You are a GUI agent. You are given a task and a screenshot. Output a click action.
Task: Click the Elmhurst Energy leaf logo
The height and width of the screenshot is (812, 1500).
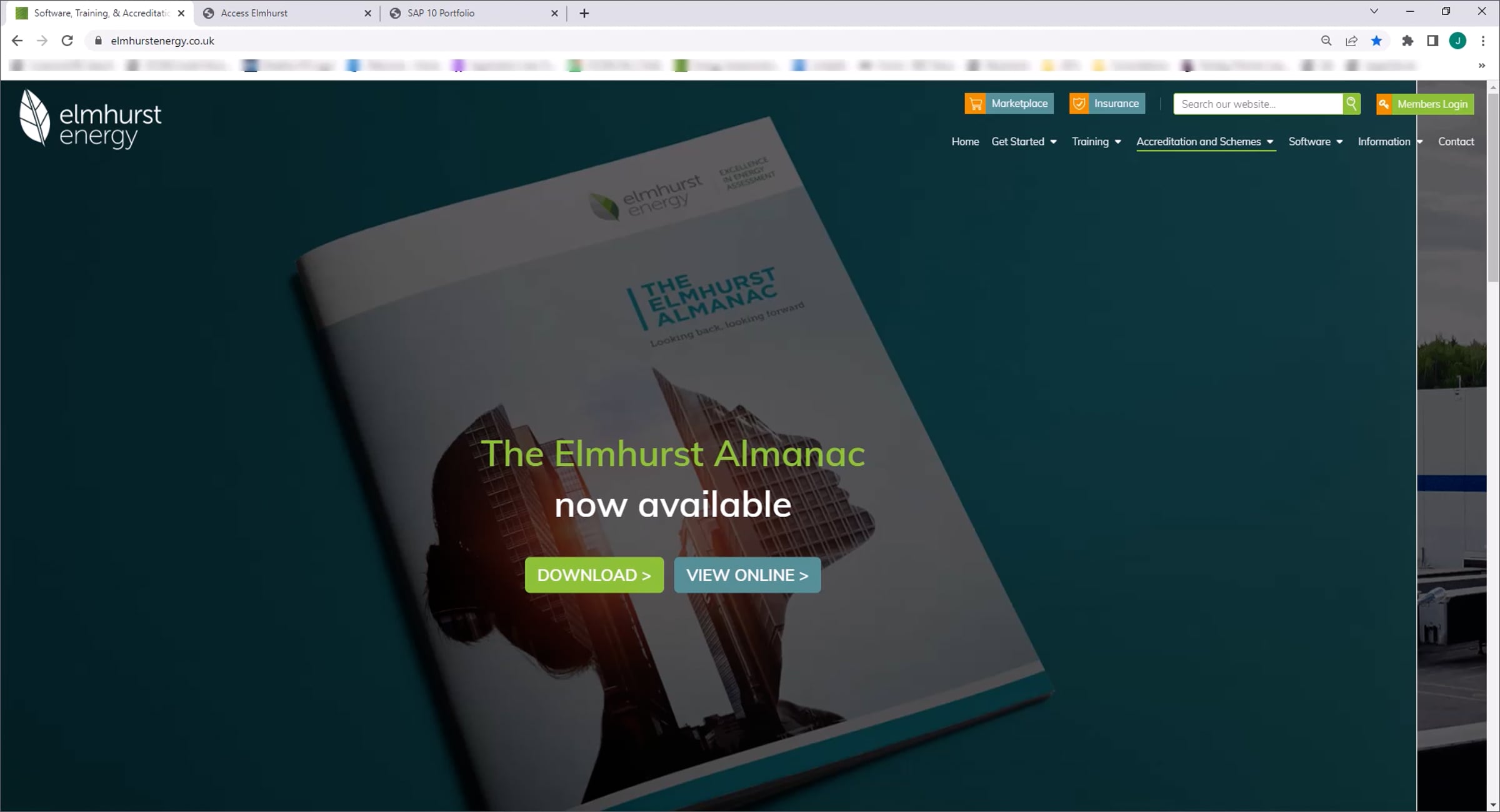pos(36,118)
